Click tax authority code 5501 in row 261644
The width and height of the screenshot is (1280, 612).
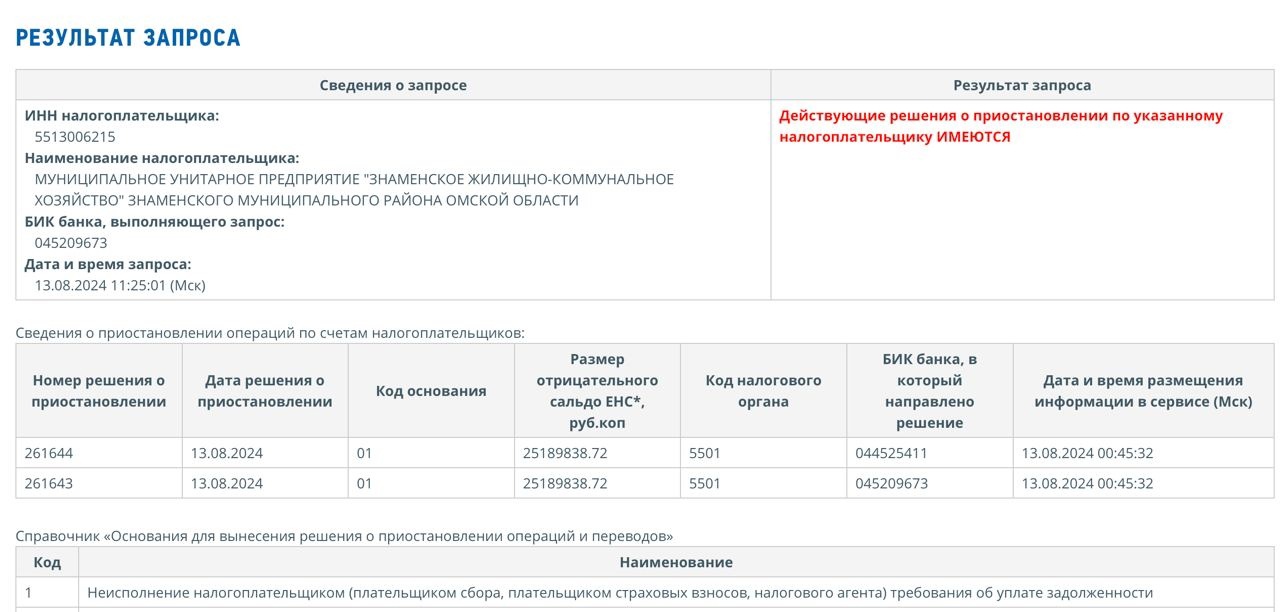(x=705, y=453)
